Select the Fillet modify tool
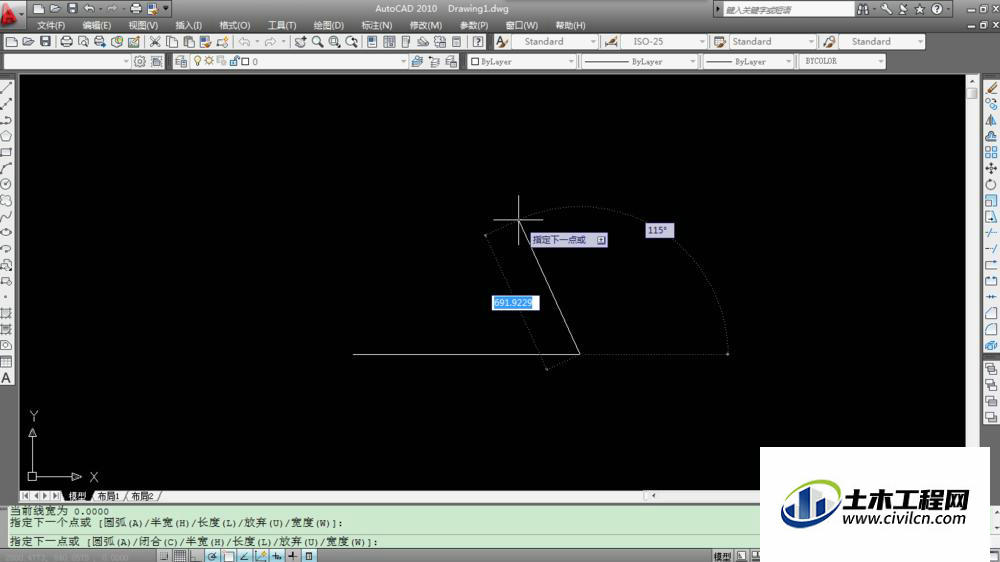 click(991, 329)
